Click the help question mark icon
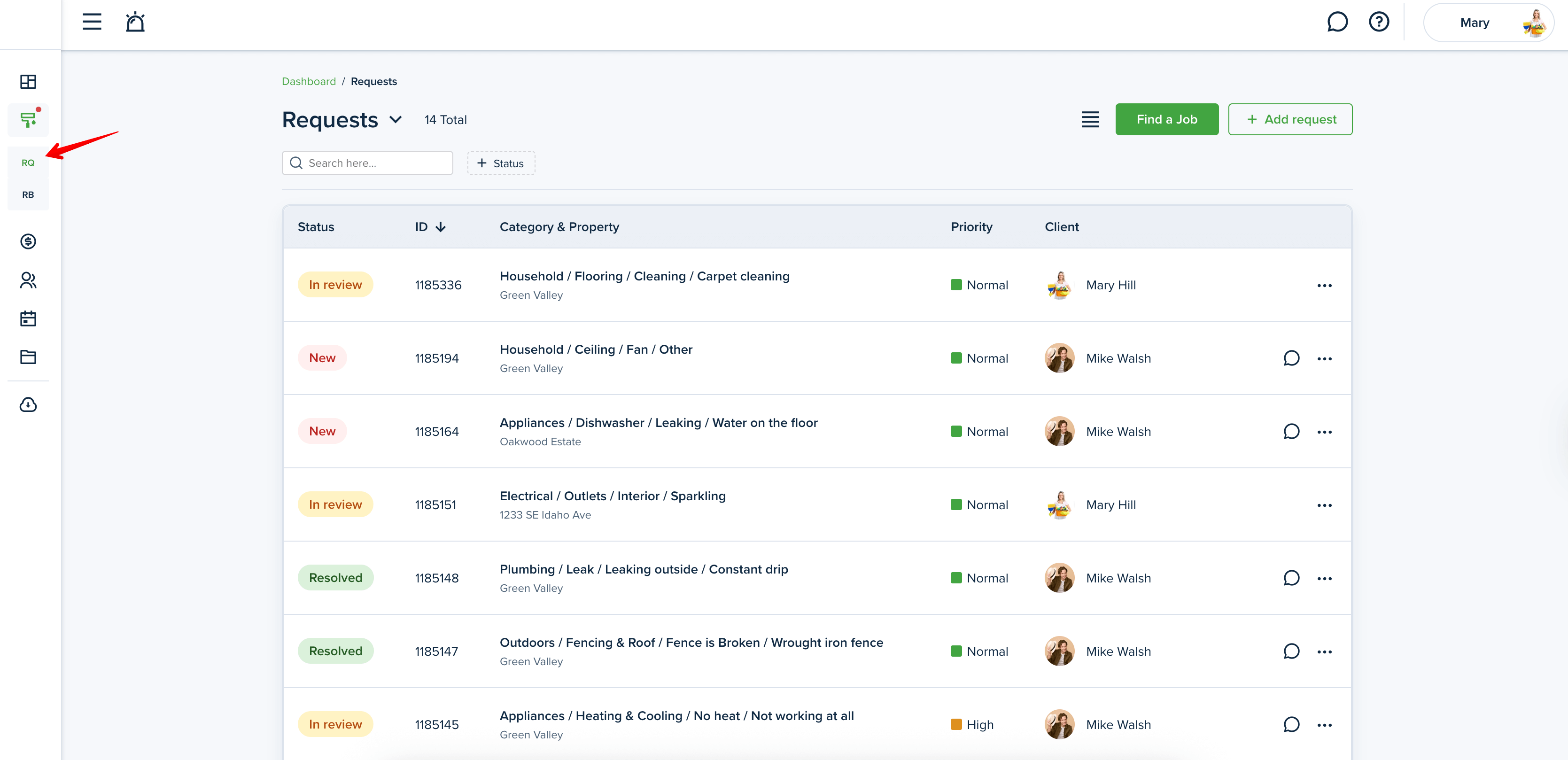Screen dimensions: 1568x760 point(1379,23)
